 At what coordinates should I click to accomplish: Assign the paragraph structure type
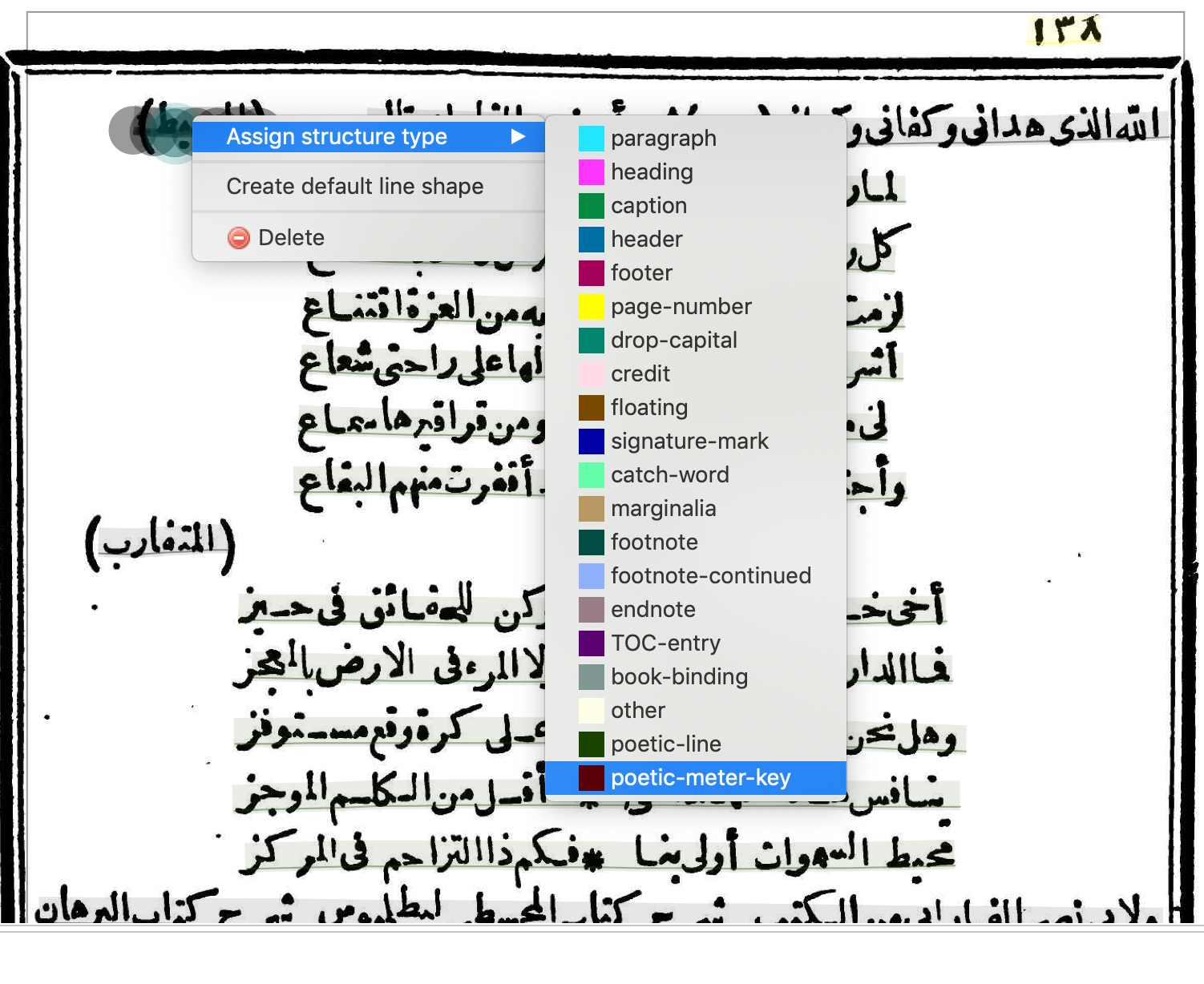coord(696,139)
